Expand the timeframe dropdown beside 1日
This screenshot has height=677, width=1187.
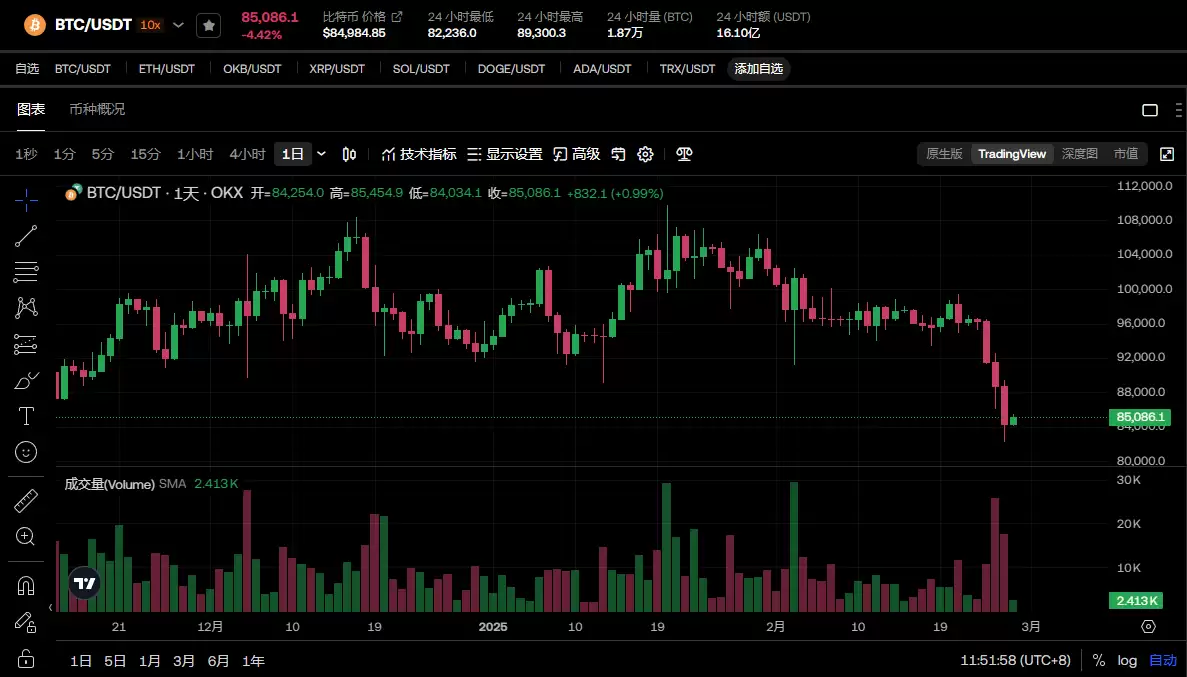click(321, 154)
